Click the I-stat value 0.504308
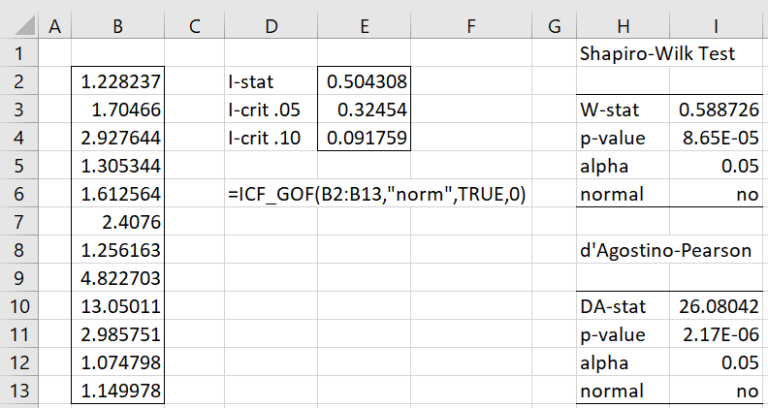 [364, 82]
